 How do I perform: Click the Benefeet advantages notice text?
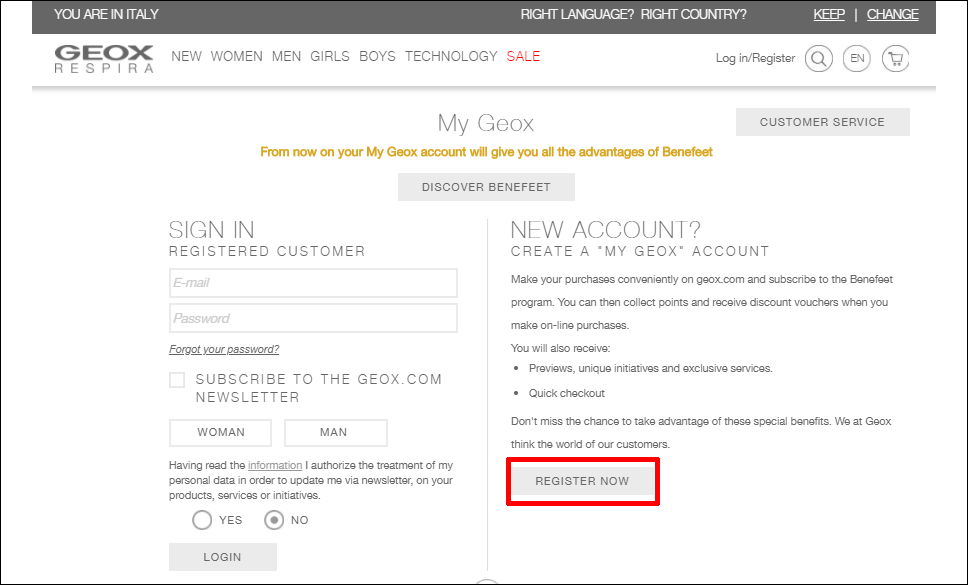(486, 152)
